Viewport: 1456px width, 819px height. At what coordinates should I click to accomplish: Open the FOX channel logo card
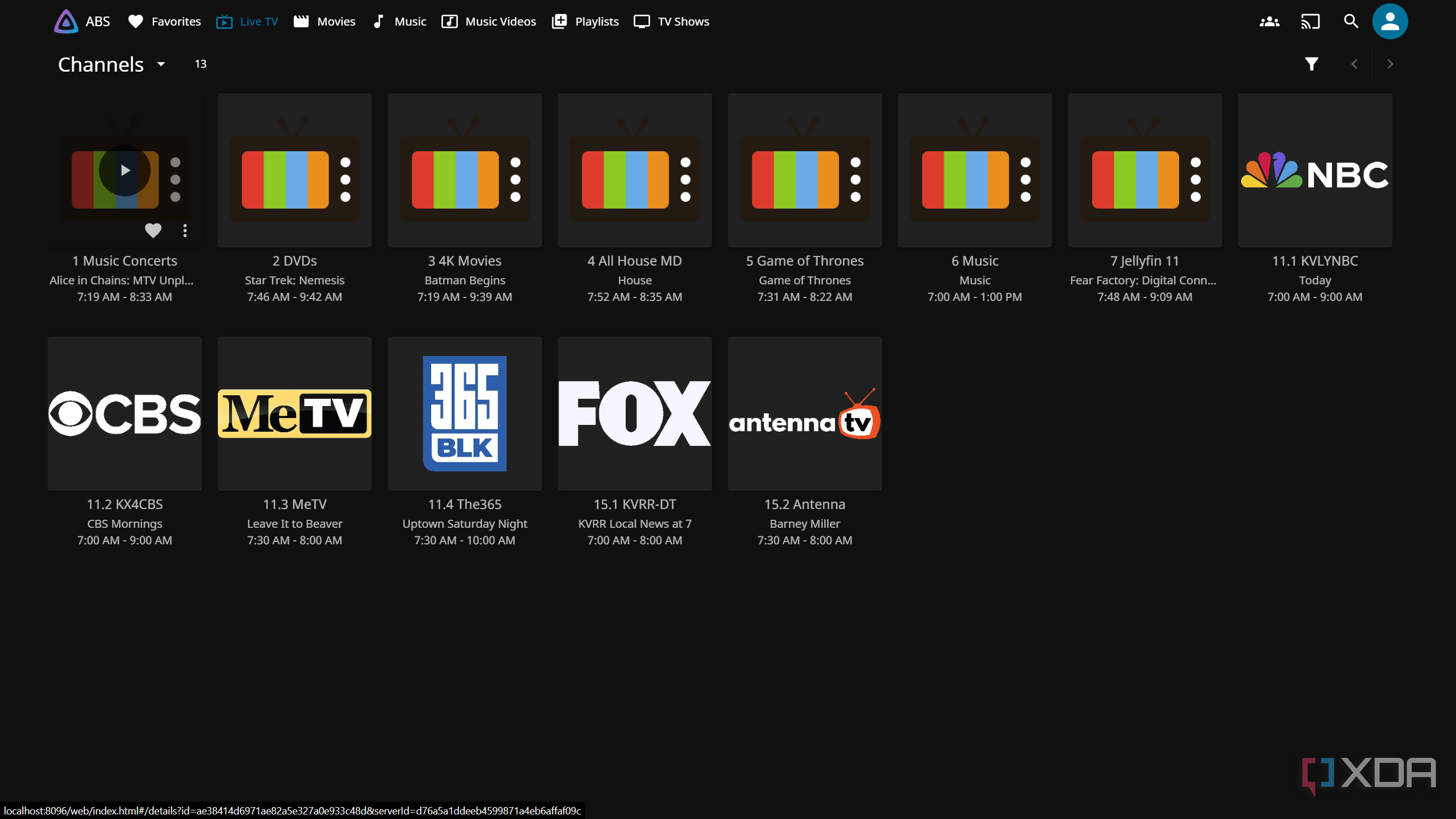click(635, 413)
